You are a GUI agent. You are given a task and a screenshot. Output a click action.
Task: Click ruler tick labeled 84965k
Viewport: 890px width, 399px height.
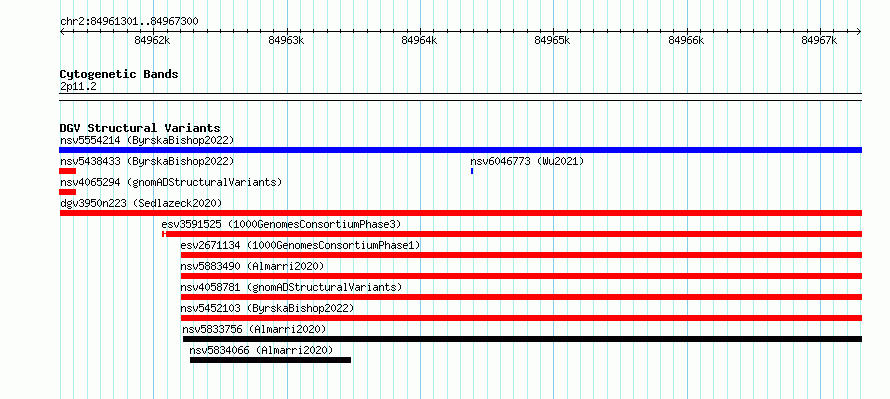click(x=553, y=40)
